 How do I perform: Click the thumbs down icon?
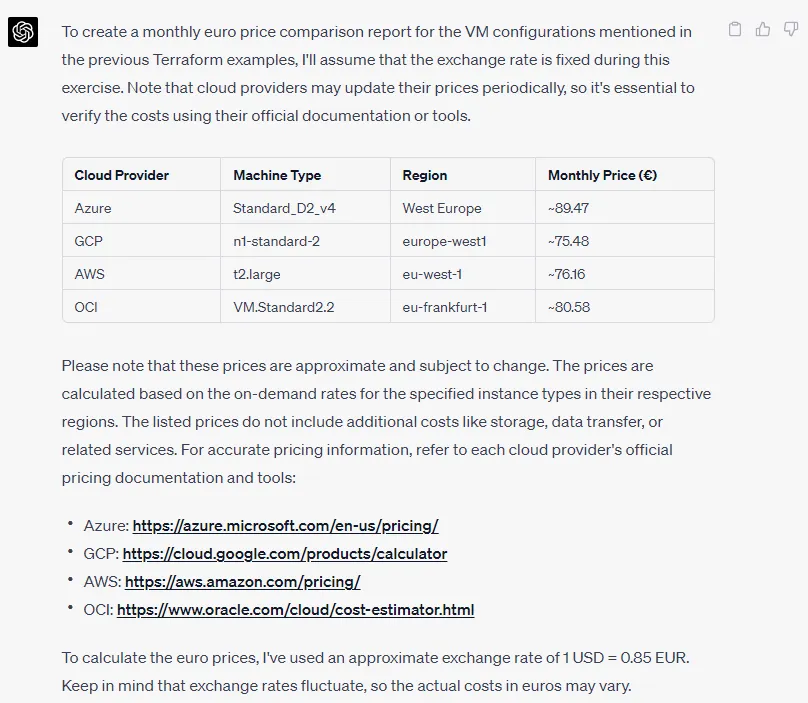click(790, 29)
